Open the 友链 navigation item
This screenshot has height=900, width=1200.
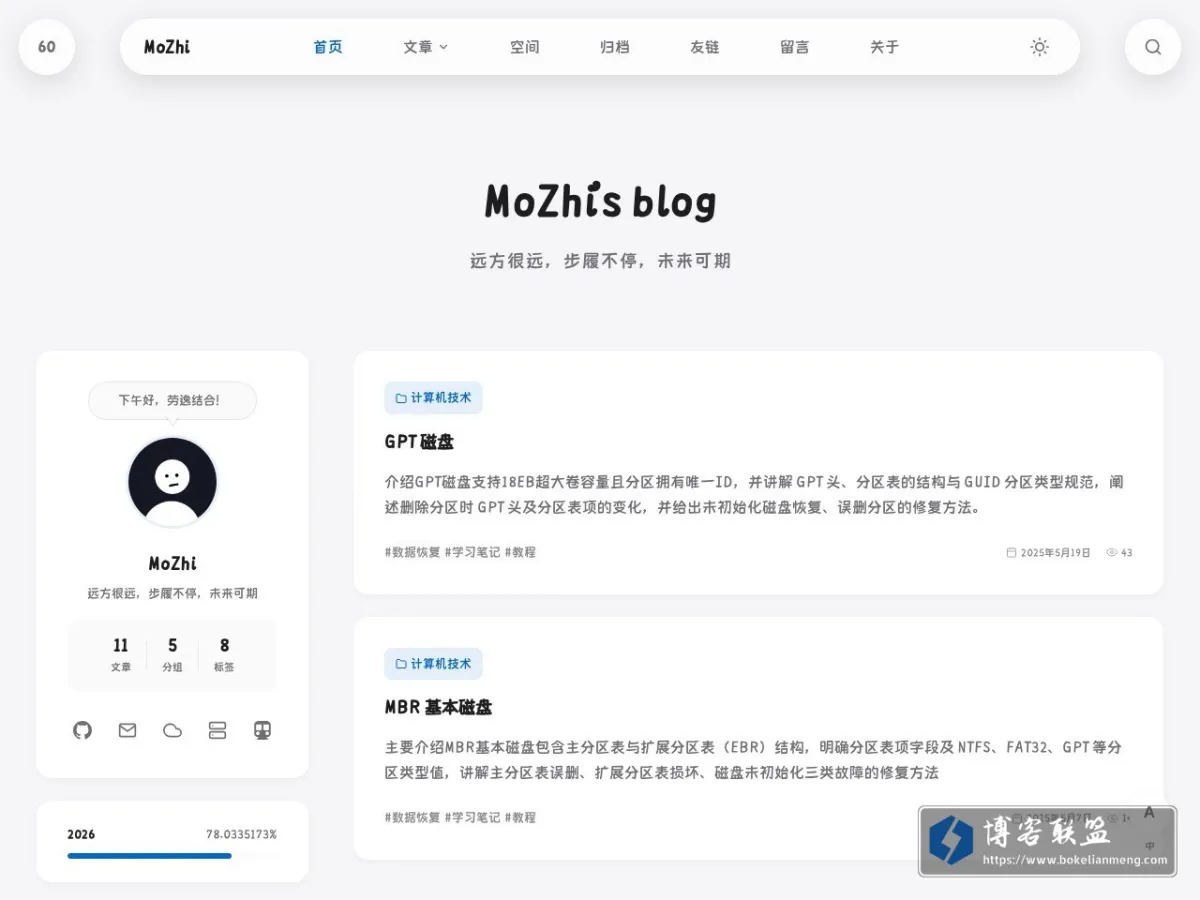point(704,47)
